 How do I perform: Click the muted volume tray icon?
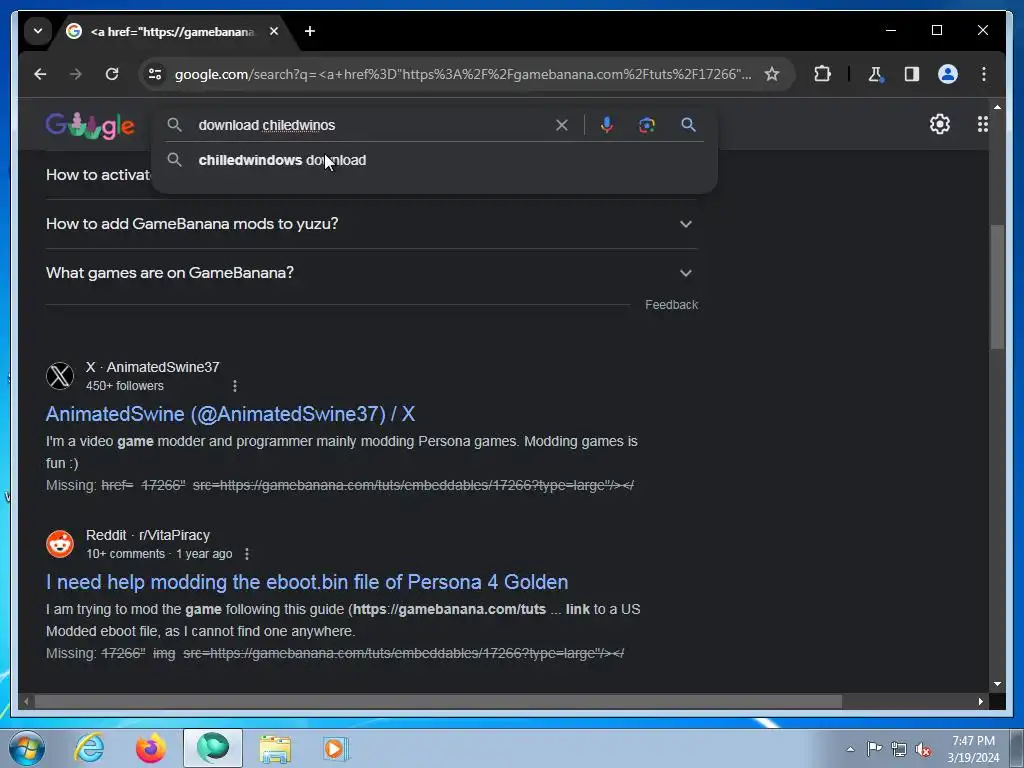(x=923, y=749)
